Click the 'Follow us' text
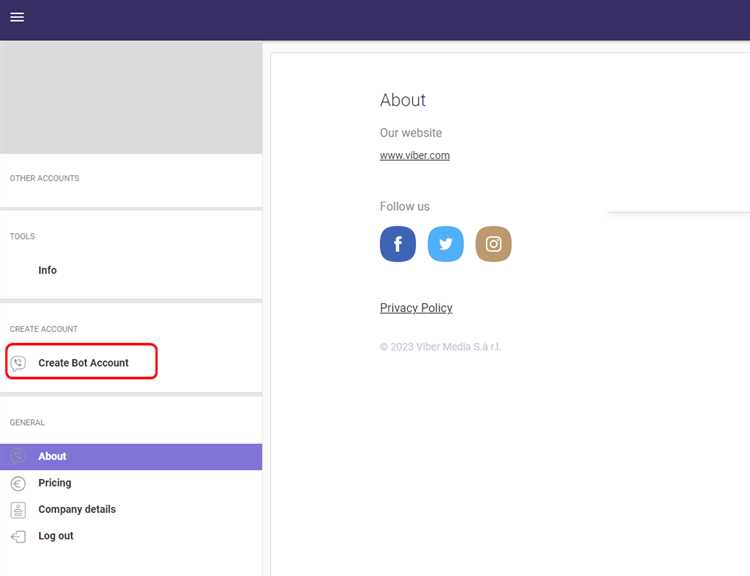The width and height of the screenshot is (750, 576). click(x=405, y=206)
